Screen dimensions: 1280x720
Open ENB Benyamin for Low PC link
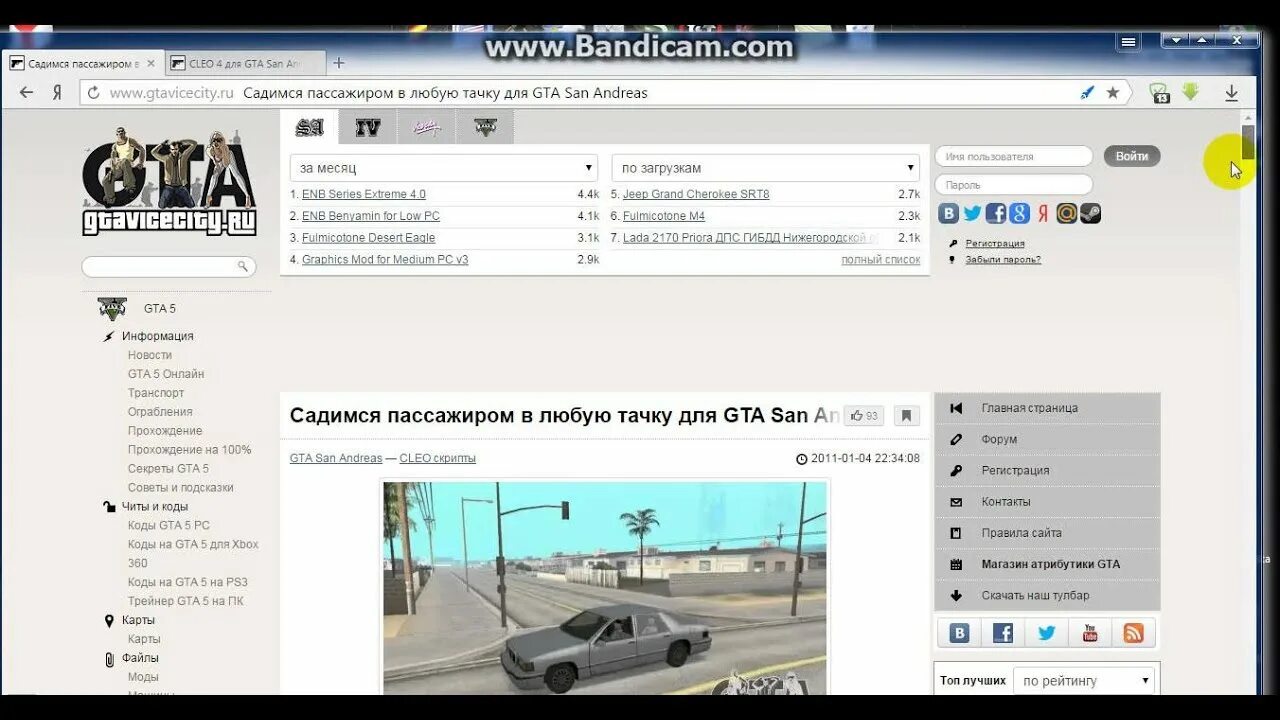coord(371,216)
